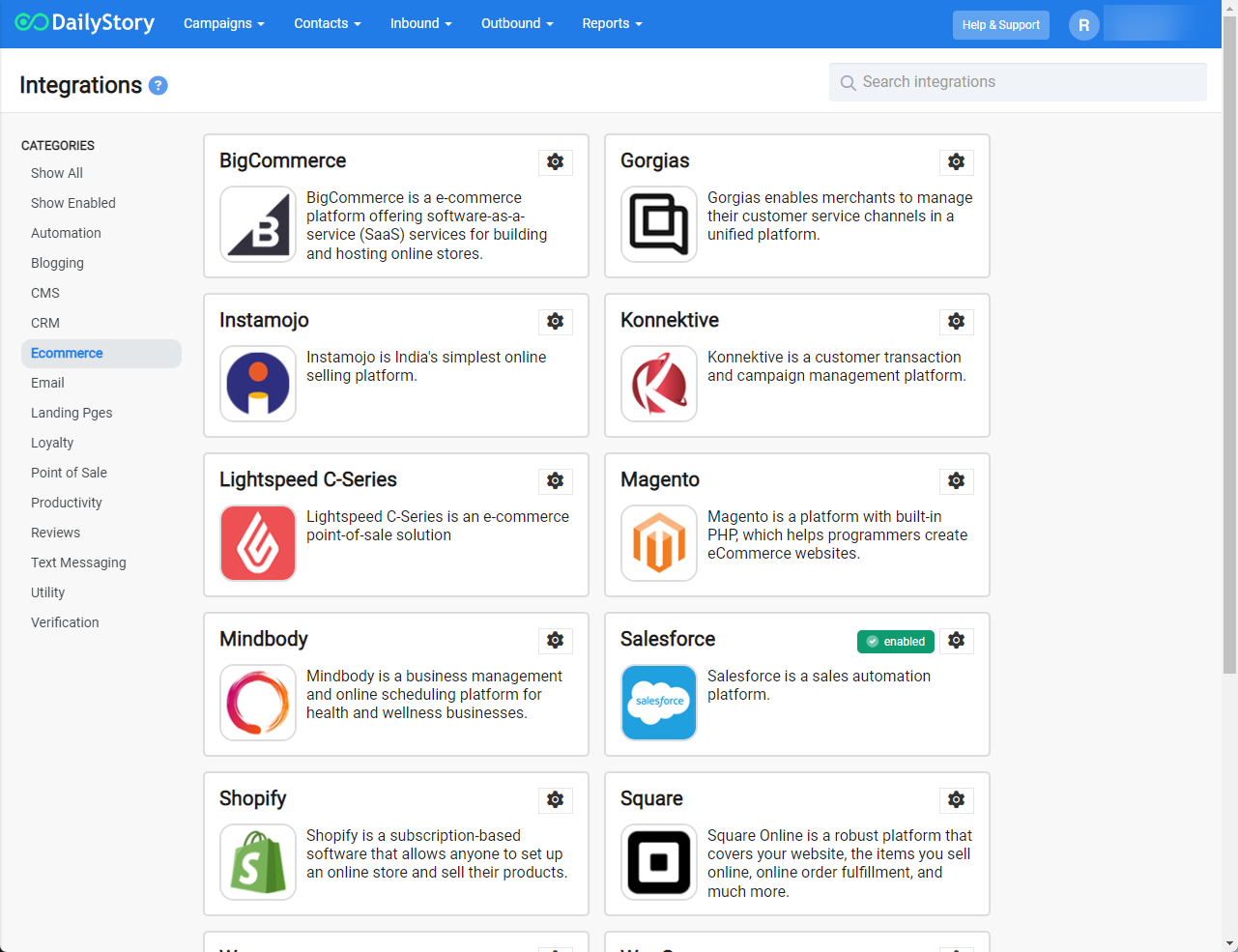Viewport: 1238px width, 952px height.
Task: Filter by Loyalty category
Action: [52, 443]
